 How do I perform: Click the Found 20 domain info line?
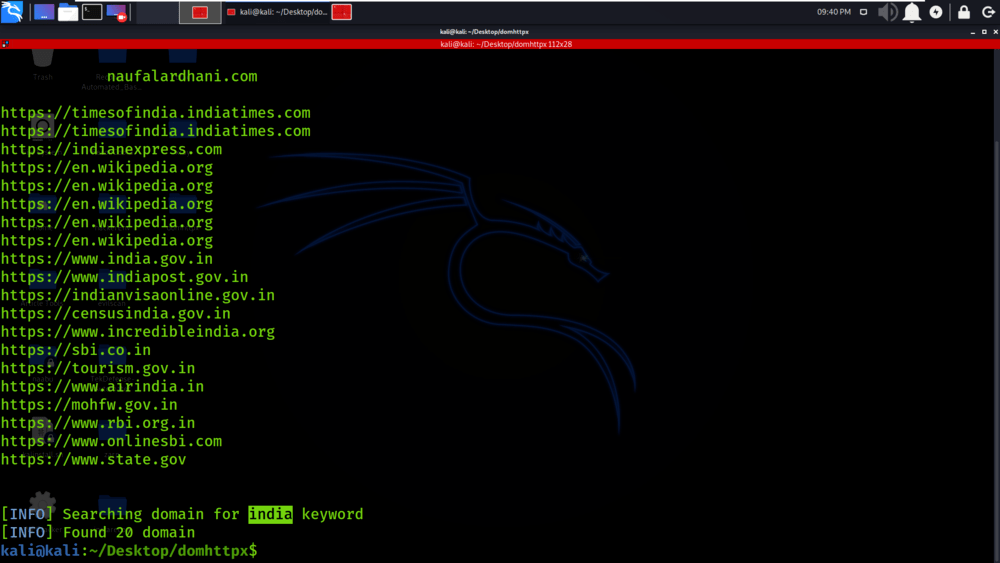(x=98, y=532)
